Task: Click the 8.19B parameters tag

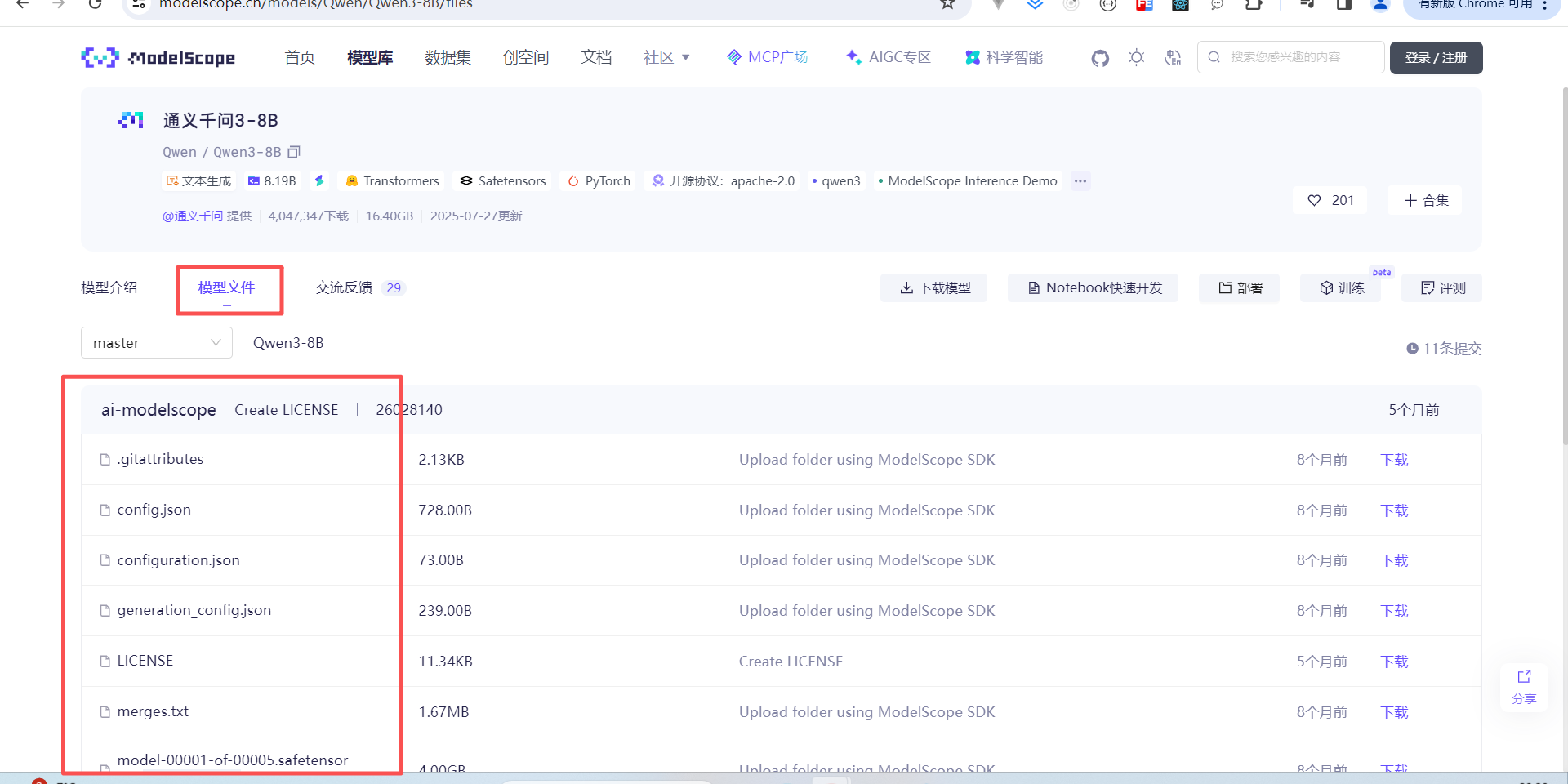Action: pyautogui.click(x=272, y=180)
